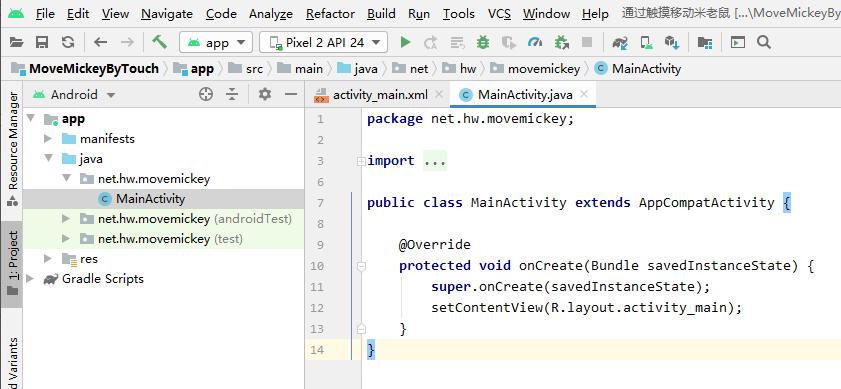Click MoveMickeyByTouch breadcrumb

(86, 69)
